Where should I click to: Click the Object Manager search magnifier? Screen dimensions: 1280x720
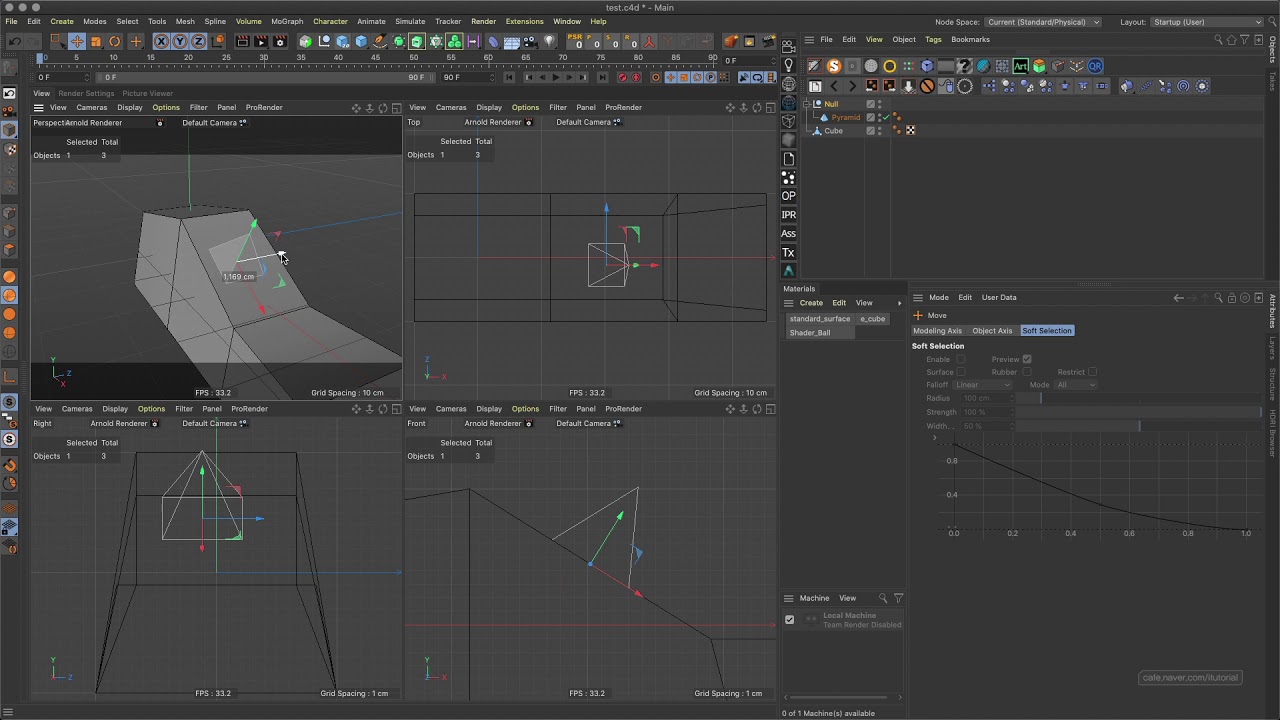1218,39
